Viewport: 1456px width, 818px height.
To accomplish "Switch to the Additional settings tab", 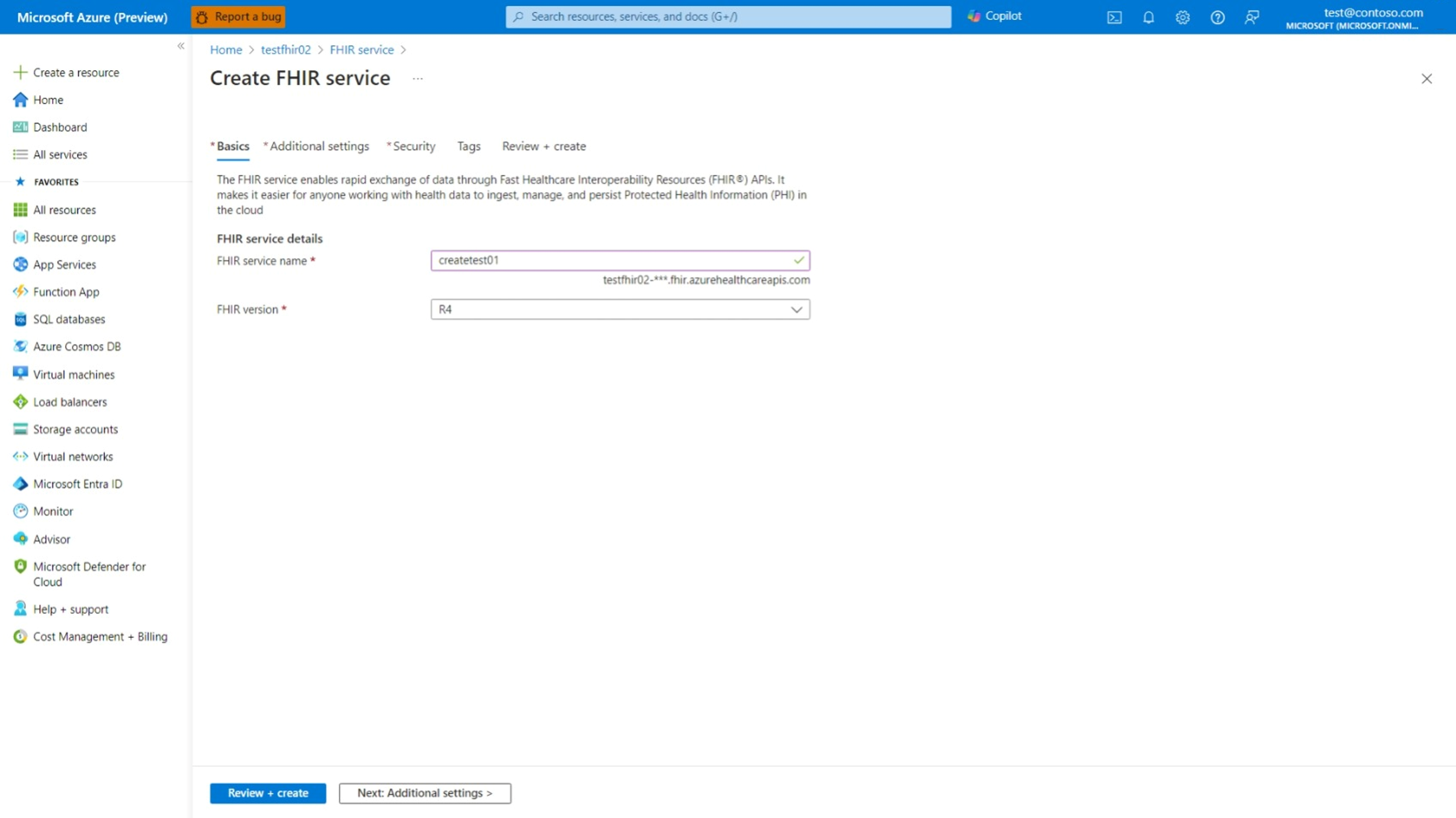I will (319, 146).
